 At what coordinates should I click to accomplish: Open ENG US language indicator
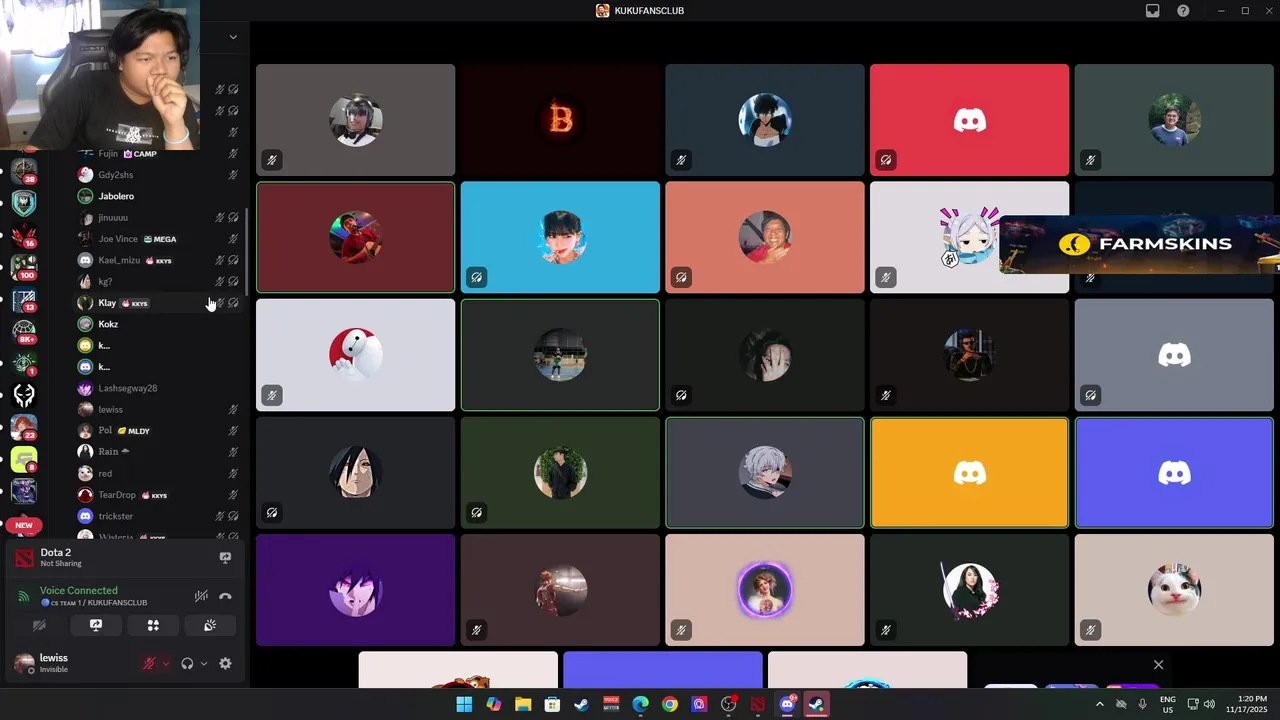click(1167, 704)
